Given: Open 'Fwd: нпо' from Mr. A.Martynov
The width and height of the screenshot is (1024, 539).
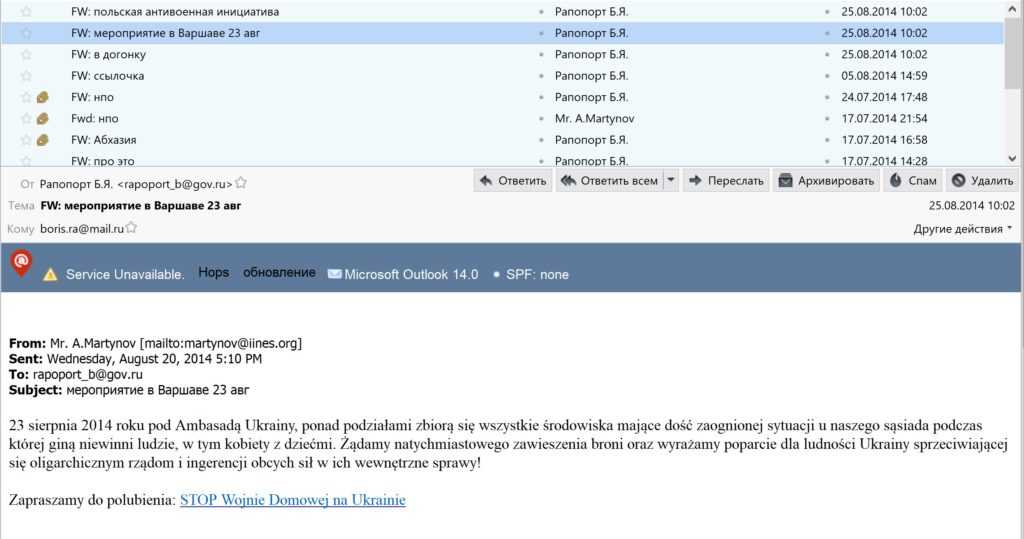Looking at the screenshot, I should point(95,119).
